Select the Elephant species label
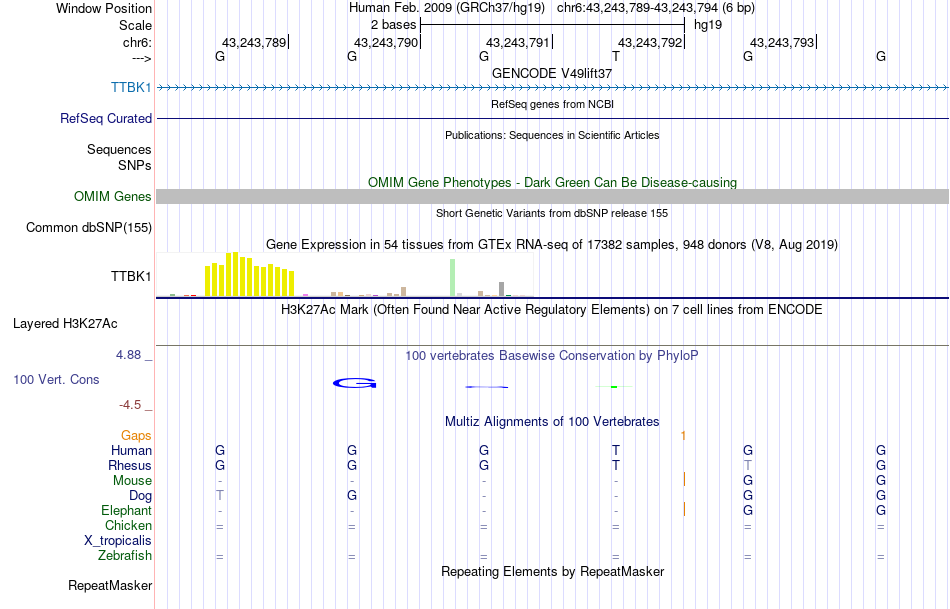This screenshot has height=609, width=950. tap(126, 510)
